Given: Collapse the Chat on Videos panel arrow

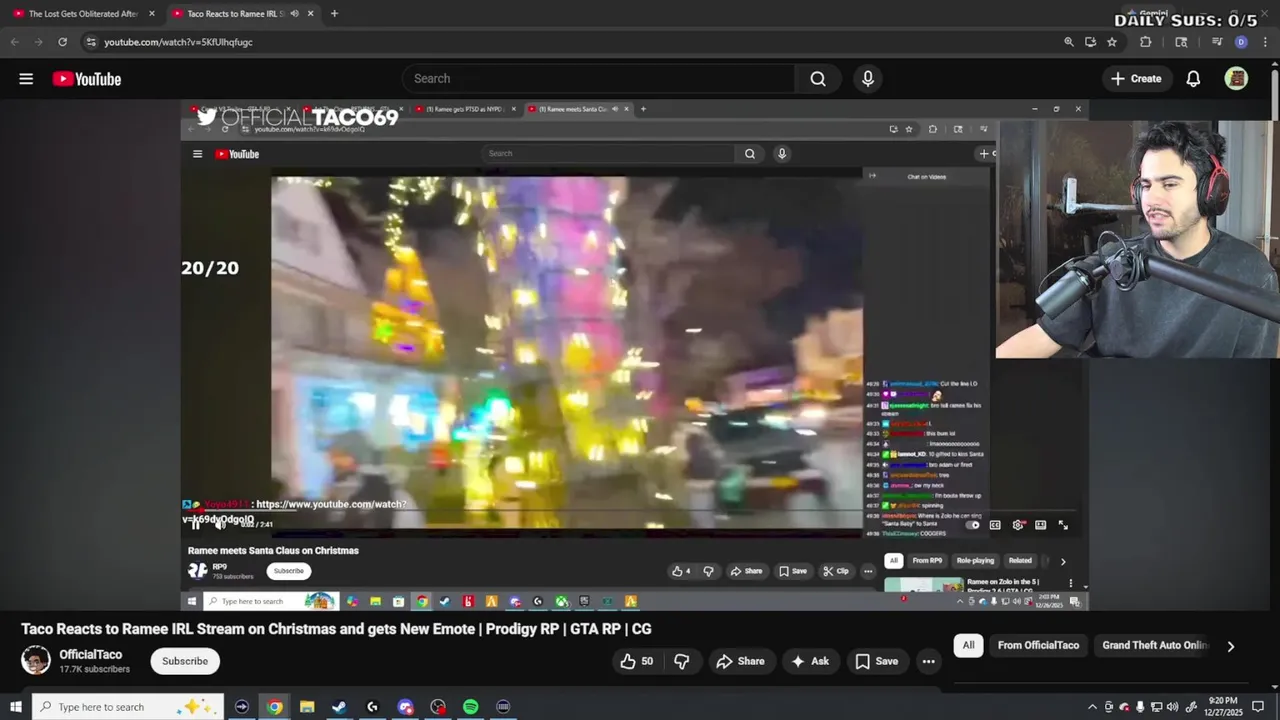Looking at the screenshot, I should coord(872,176).
